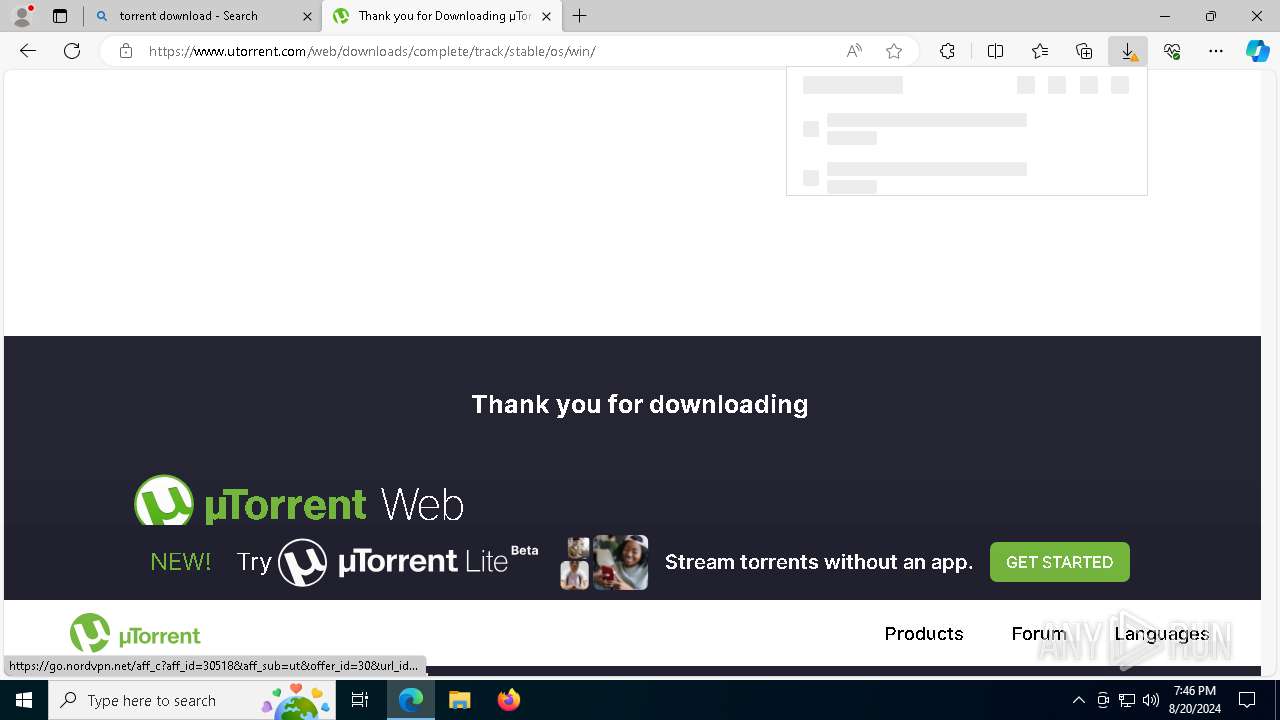Open tab actions menu
Image resolution: width=1280 pixels, height=720 pixels.
point(60,16)
